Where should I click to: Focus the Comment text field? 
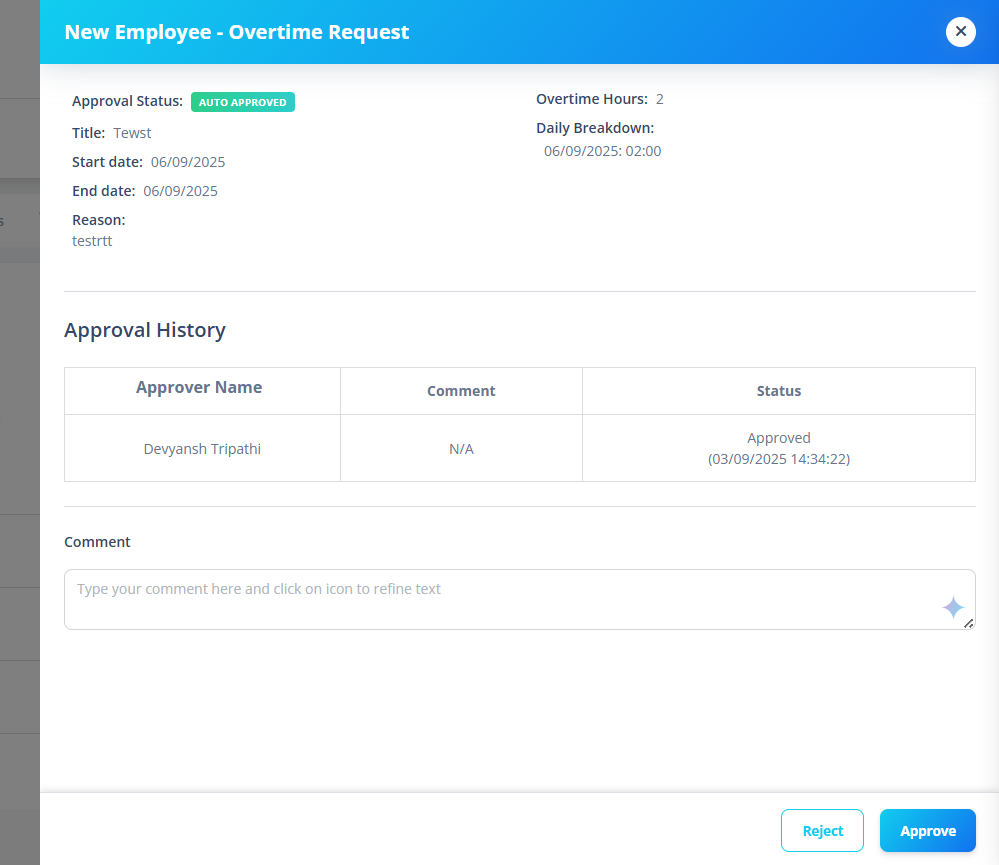point(519,599)
